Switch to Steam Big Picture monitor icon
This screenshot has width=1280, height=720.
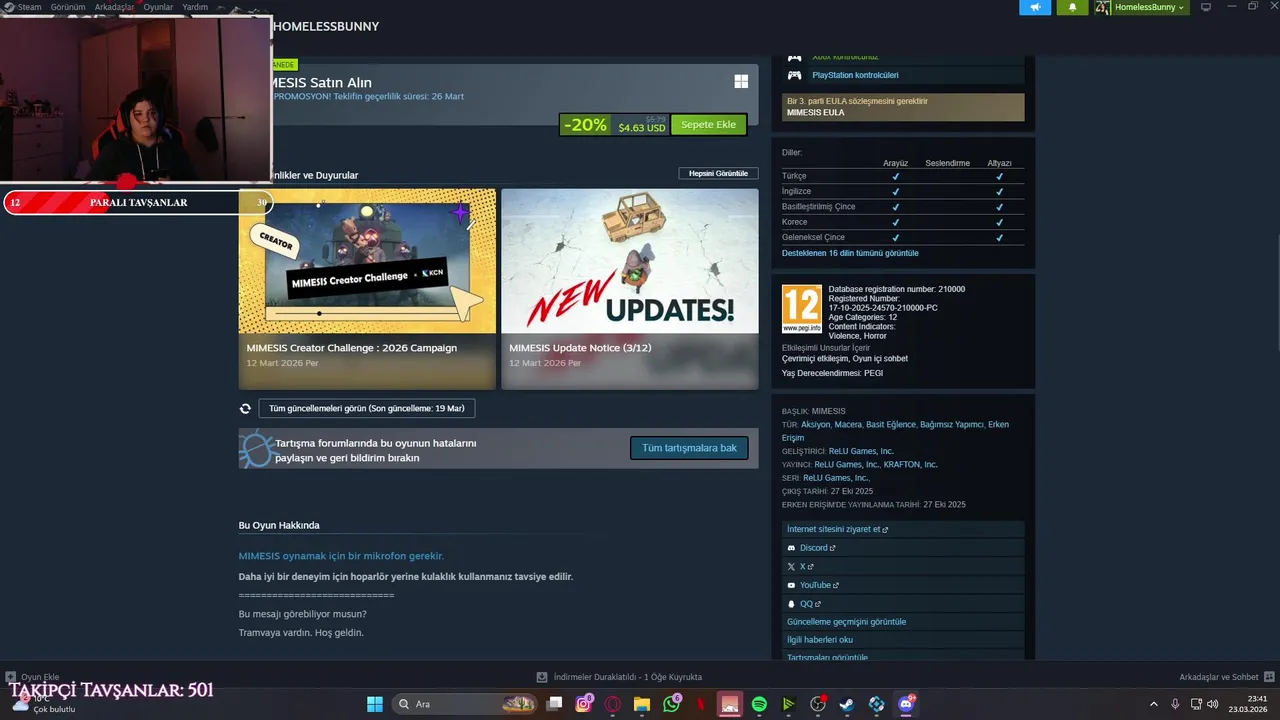click(1206, 7)
